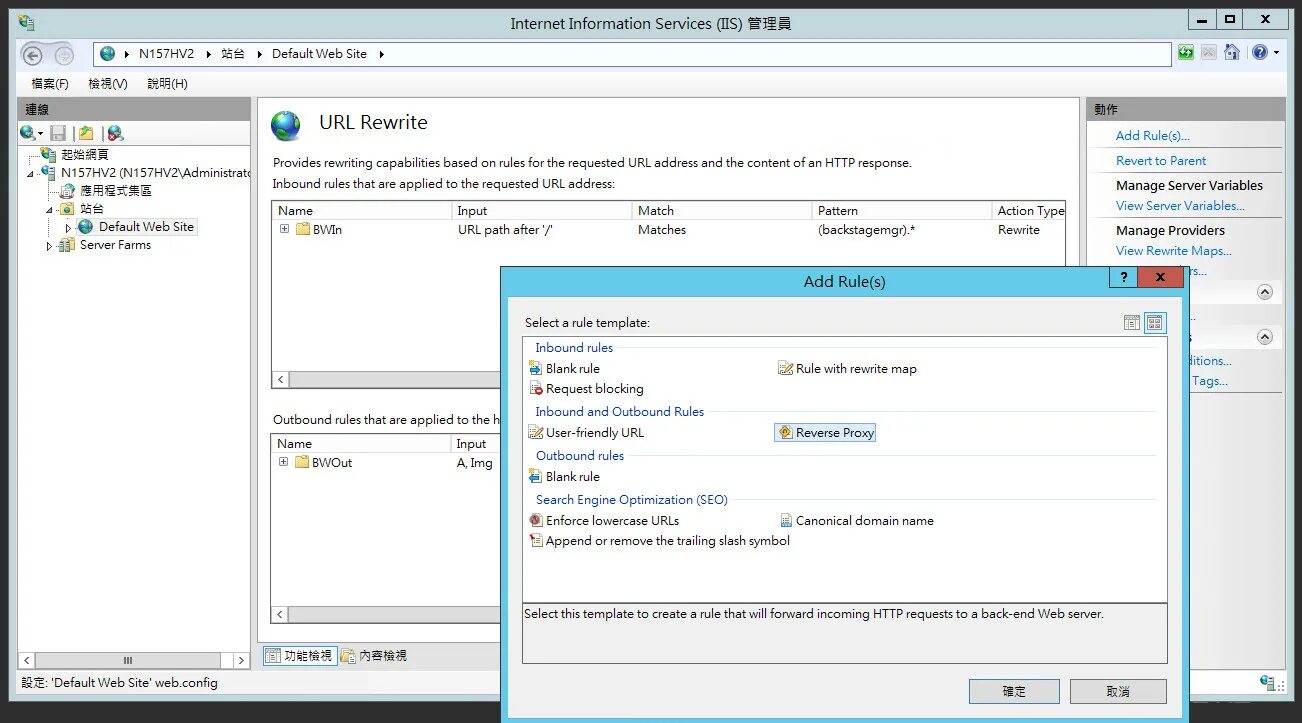Click the Delete Connection globe icon
Viewport: 1302px width, 723px height.
(x=115, y=133)
